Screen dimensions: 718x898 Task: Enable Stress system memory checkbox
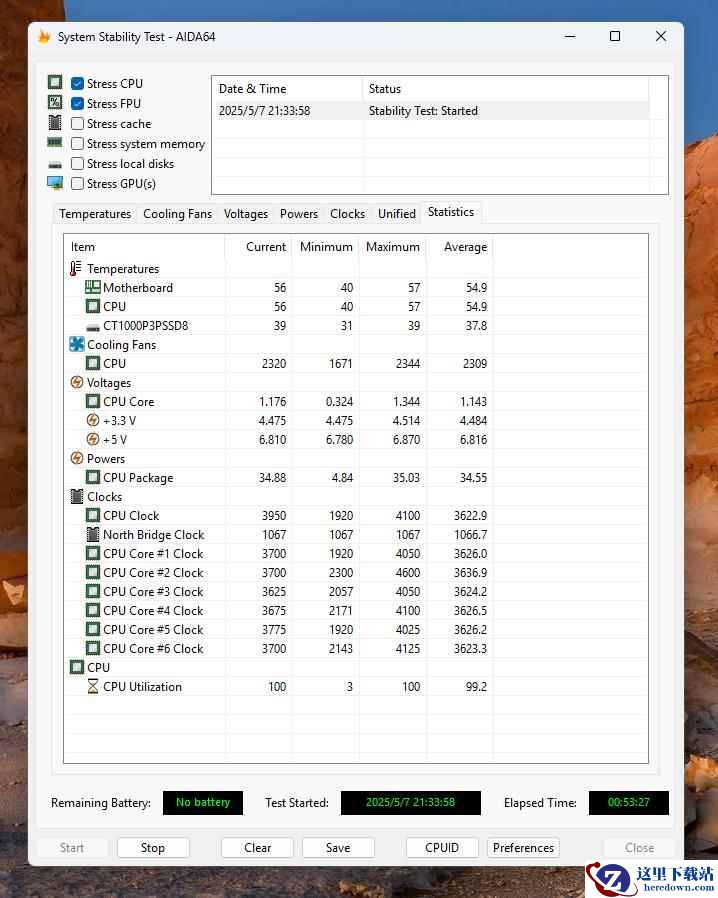pyautogui.click(x=77, y=144)
